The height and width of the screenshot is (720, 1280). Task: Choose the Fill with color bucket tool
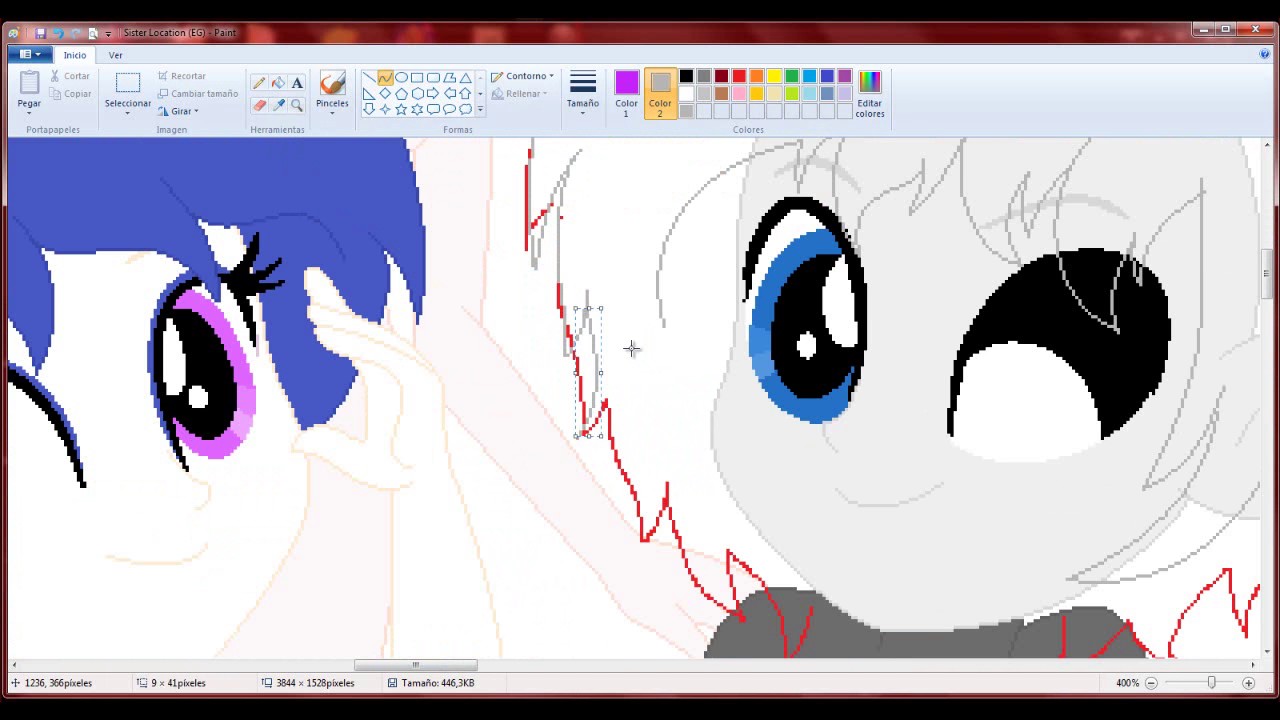(x=278, y=83)
